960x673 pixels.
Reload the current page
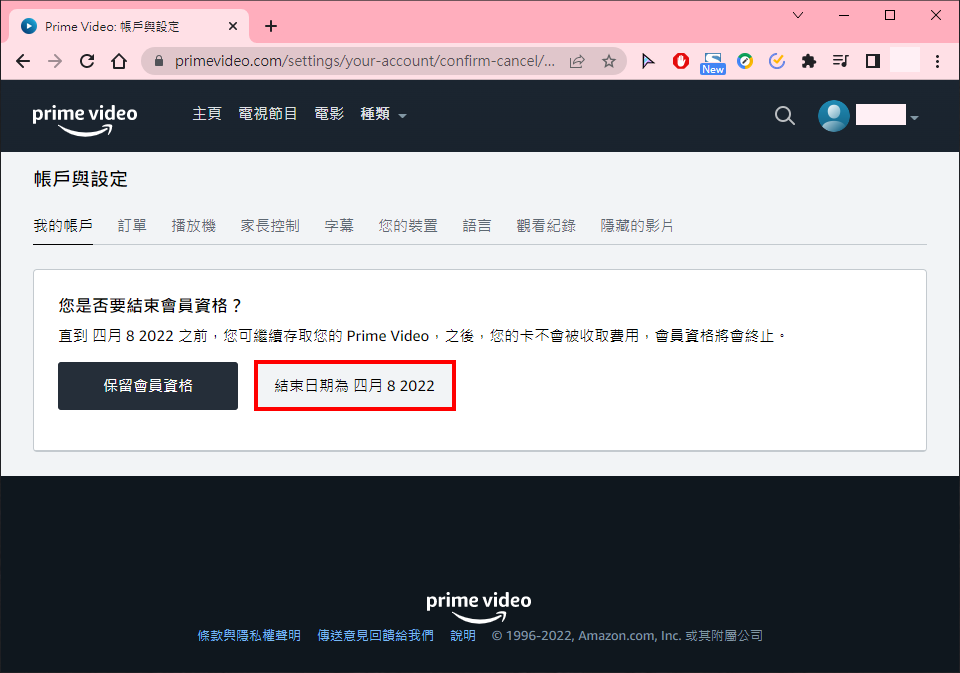click(x=87, y=61)
